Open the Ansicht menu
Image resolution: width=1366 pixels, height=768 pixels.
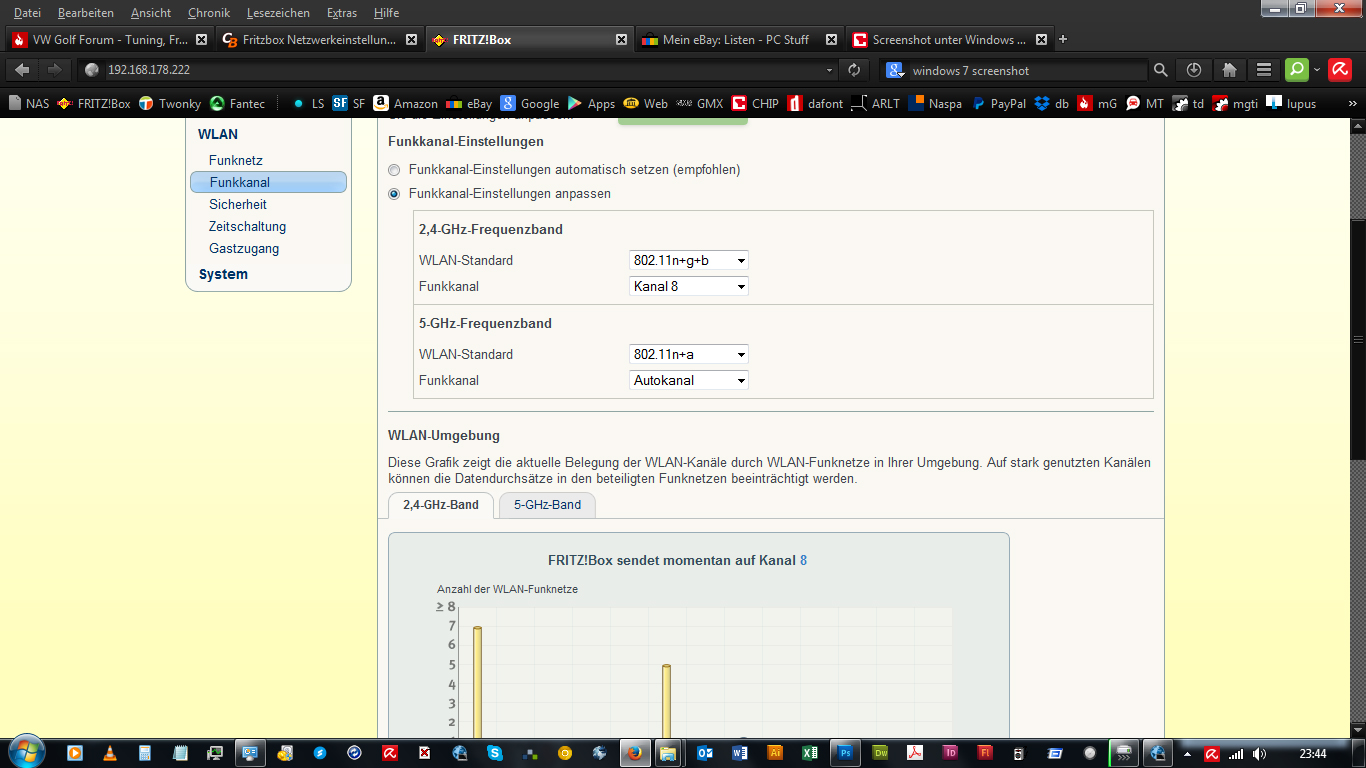151,13
